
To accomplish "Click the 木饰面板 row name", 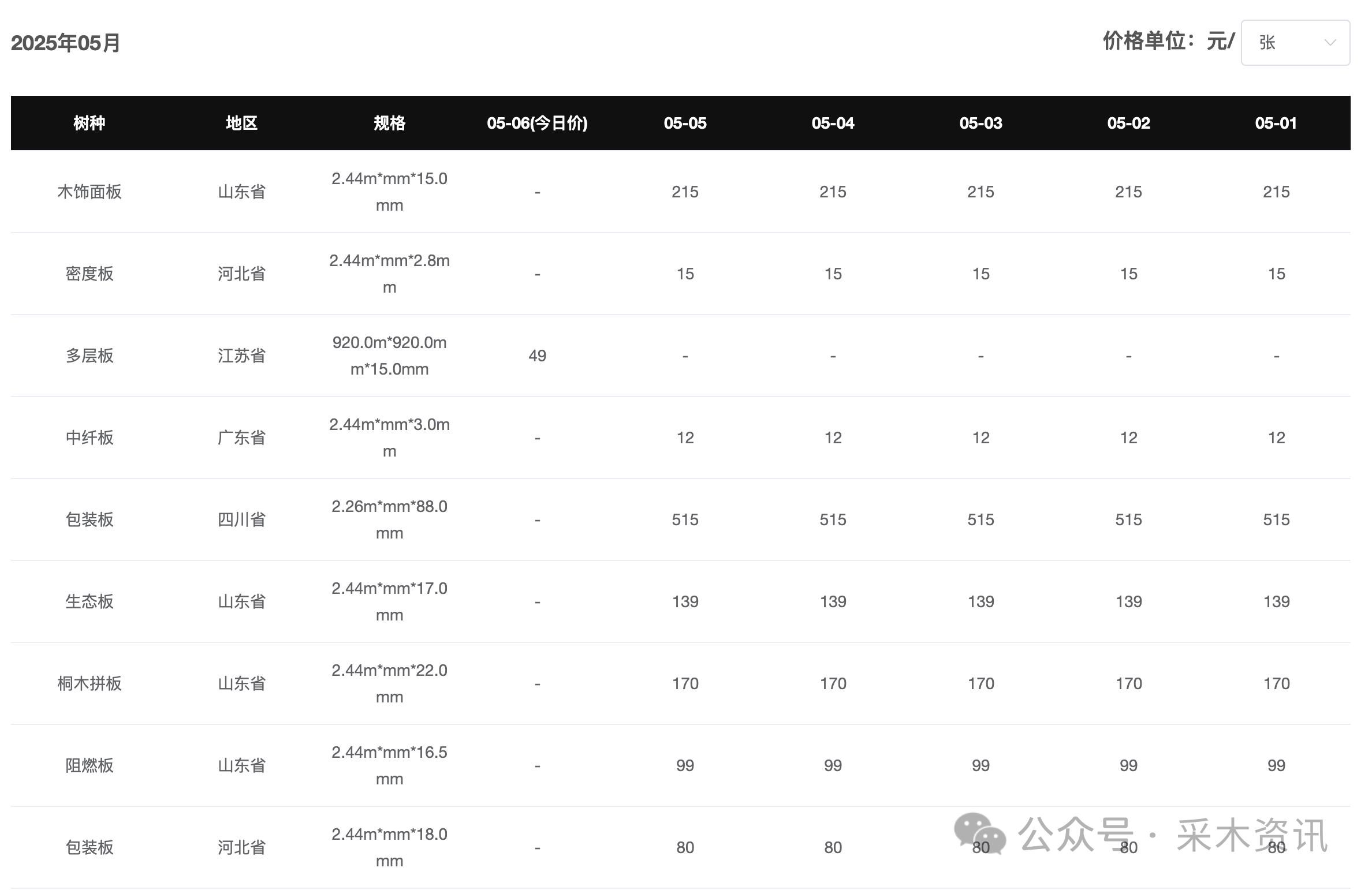I will (90, 192).
